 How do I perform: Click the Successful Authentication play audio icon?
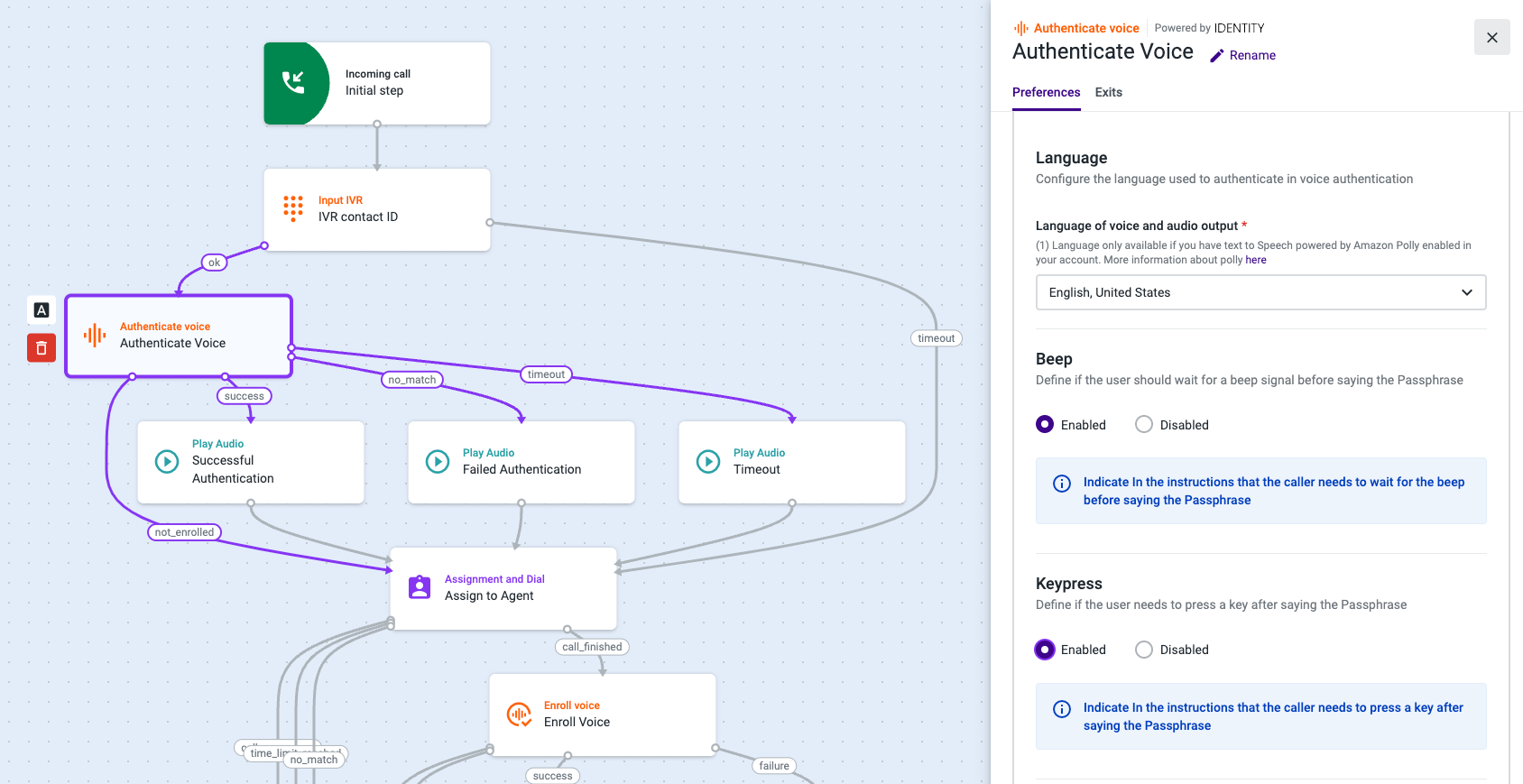coord(167,462)
